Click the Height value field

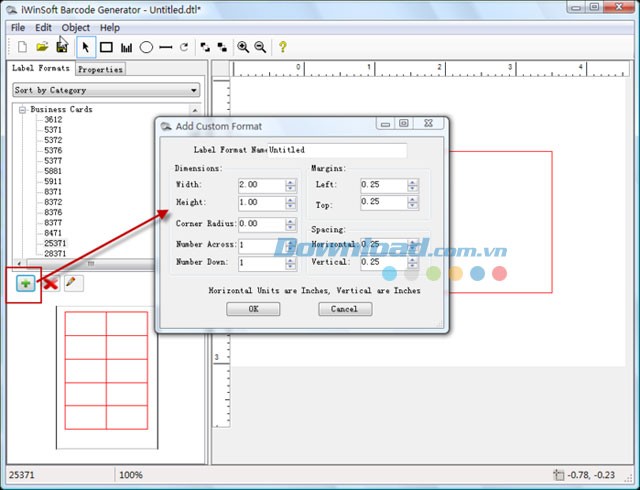coord(262,203)
